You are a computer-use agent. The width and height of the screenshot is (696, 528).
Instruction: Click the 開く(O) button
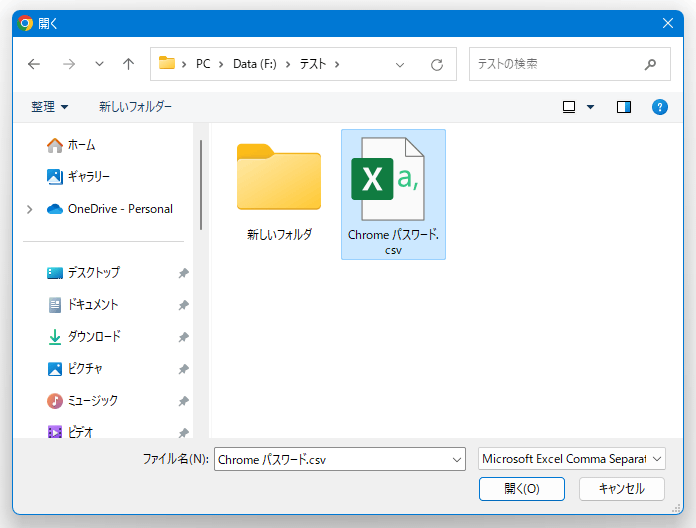click(x=522, y=489)
